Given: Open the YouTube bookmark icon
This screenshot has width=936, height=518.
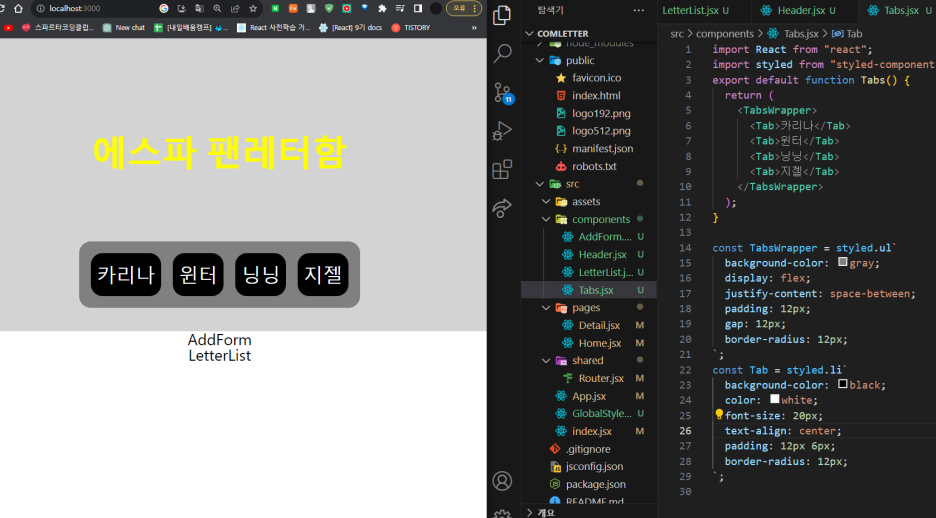Looking at the screenshot, I should pos(8,27).
